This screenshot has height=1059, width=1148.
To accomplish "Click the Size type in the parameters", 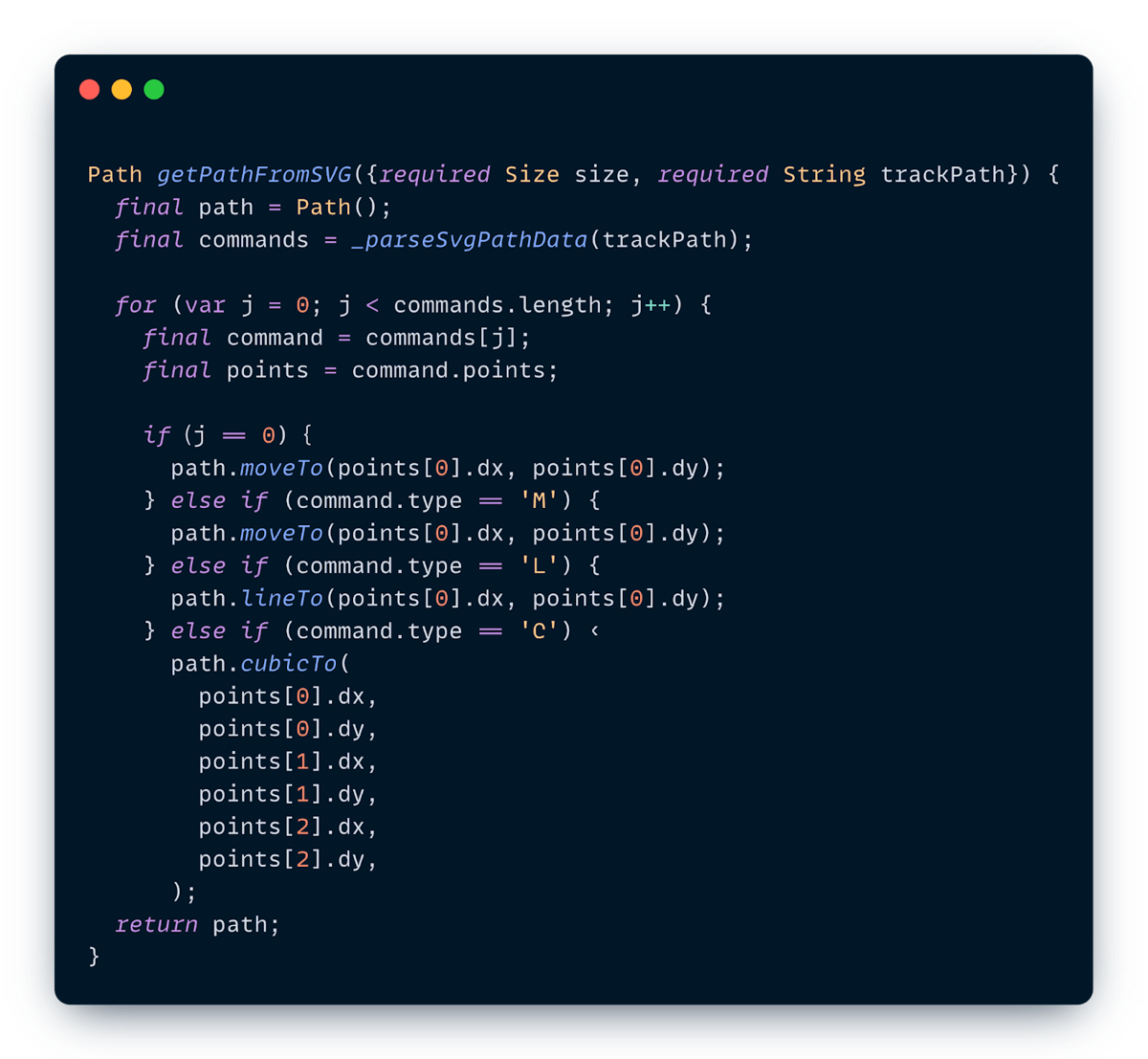I will coord(532,175).
